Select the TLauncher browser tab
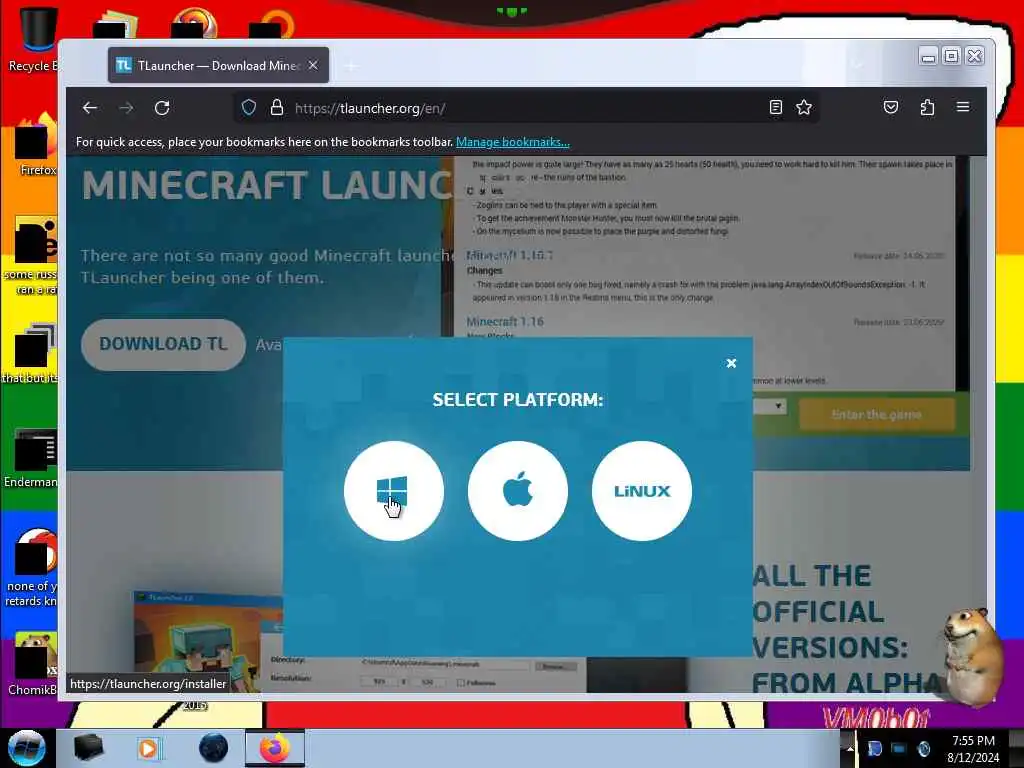The width and height of the screenshot is (1024, 768). 218,65
